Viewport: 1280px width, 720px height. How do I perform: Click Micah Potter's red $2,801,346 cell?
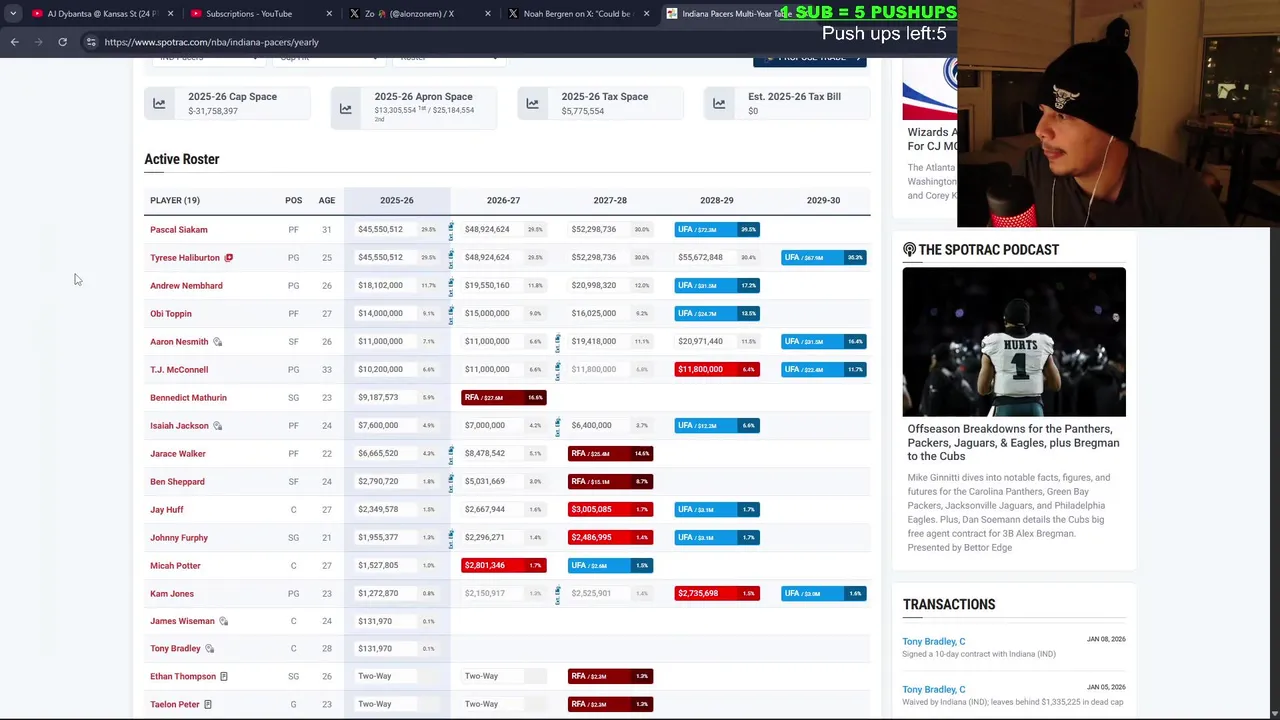click(504, 566)
